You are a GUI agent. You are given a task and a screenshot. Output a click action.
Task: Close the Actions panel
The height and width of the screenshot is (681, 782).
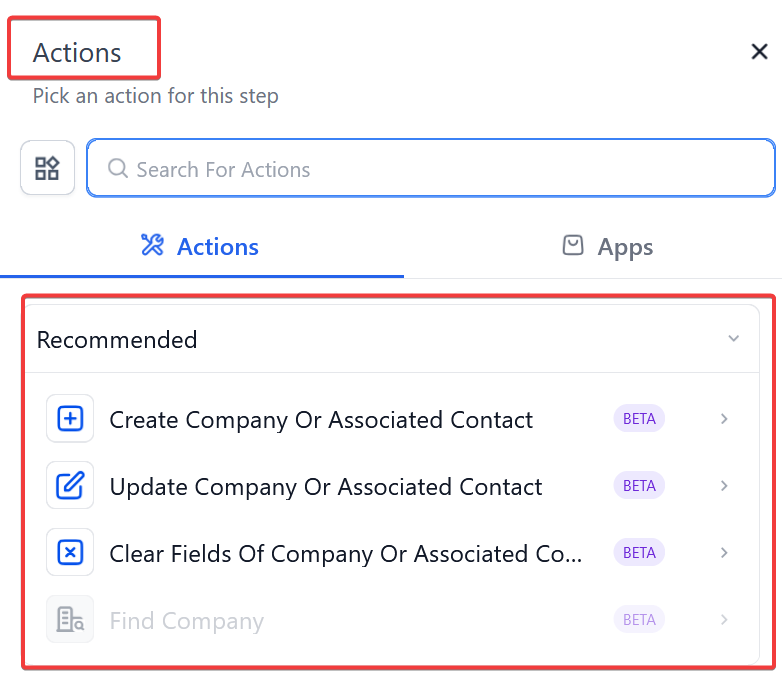click(759, 52)
